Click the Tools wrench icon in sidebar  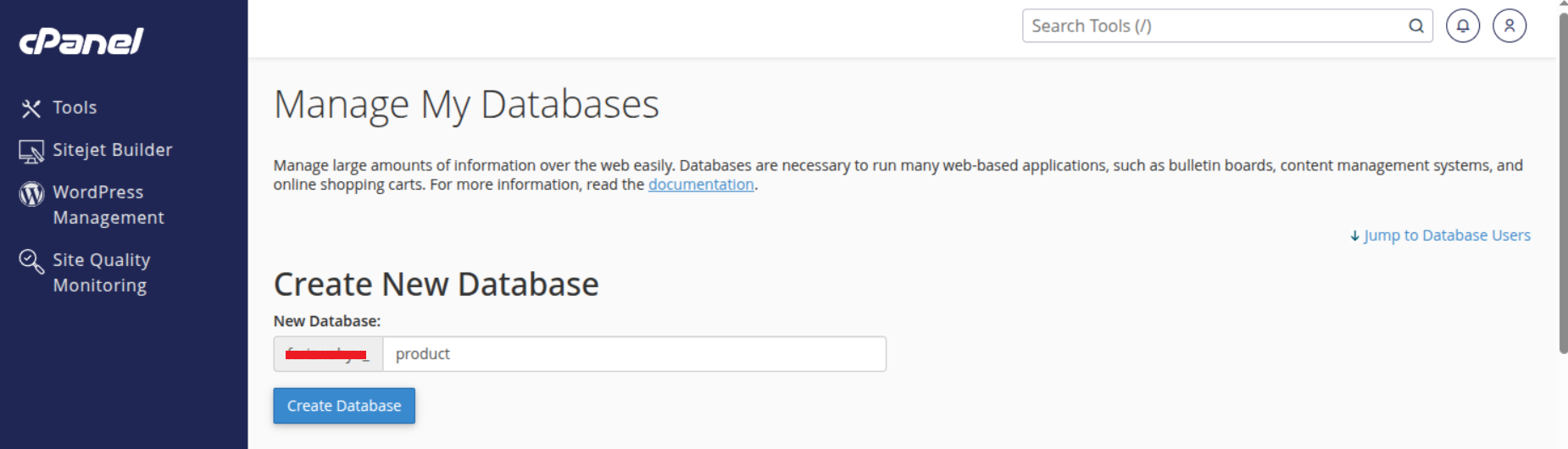click(31, 108)
